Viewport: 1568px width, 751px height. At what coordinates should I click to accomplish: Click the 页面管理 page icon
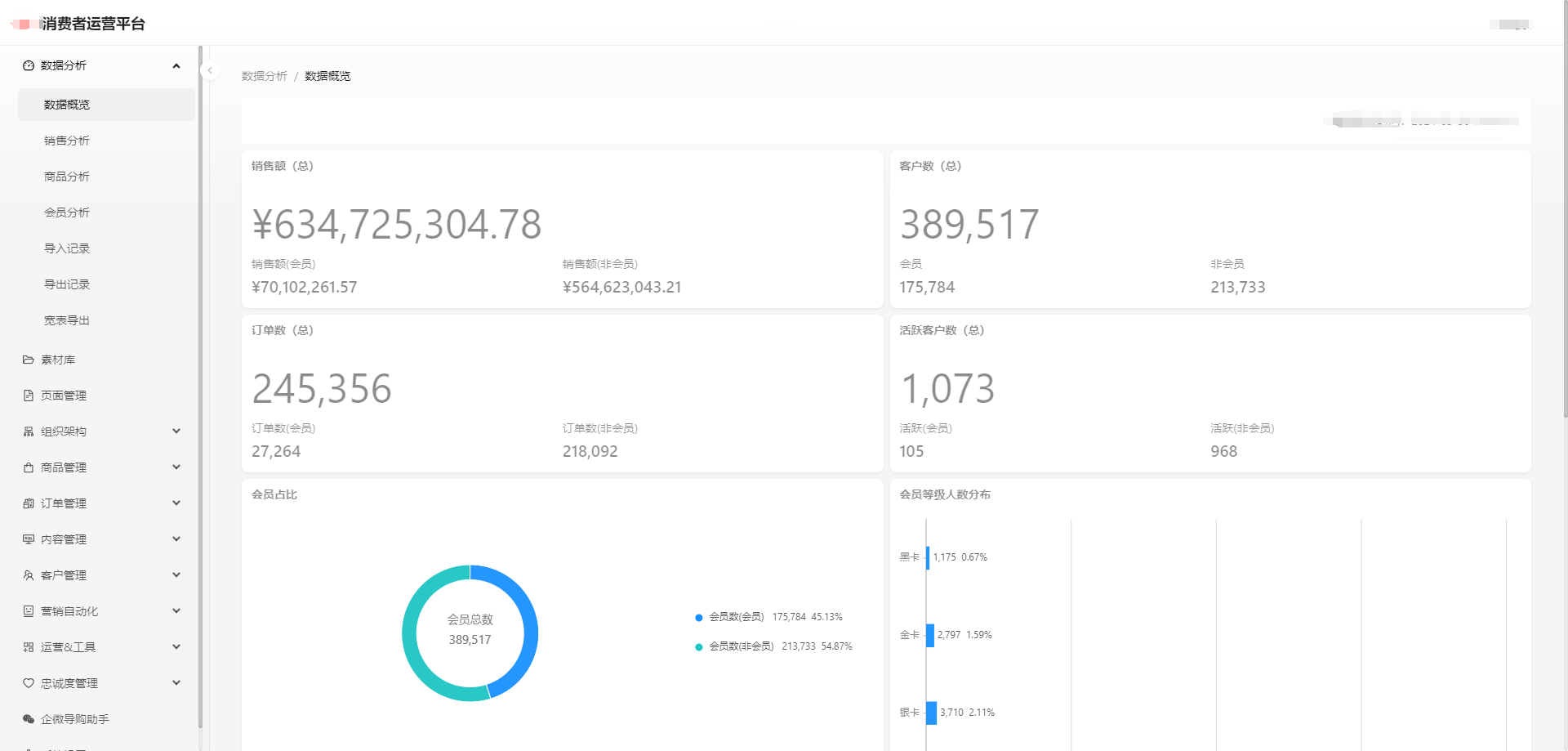29,396
